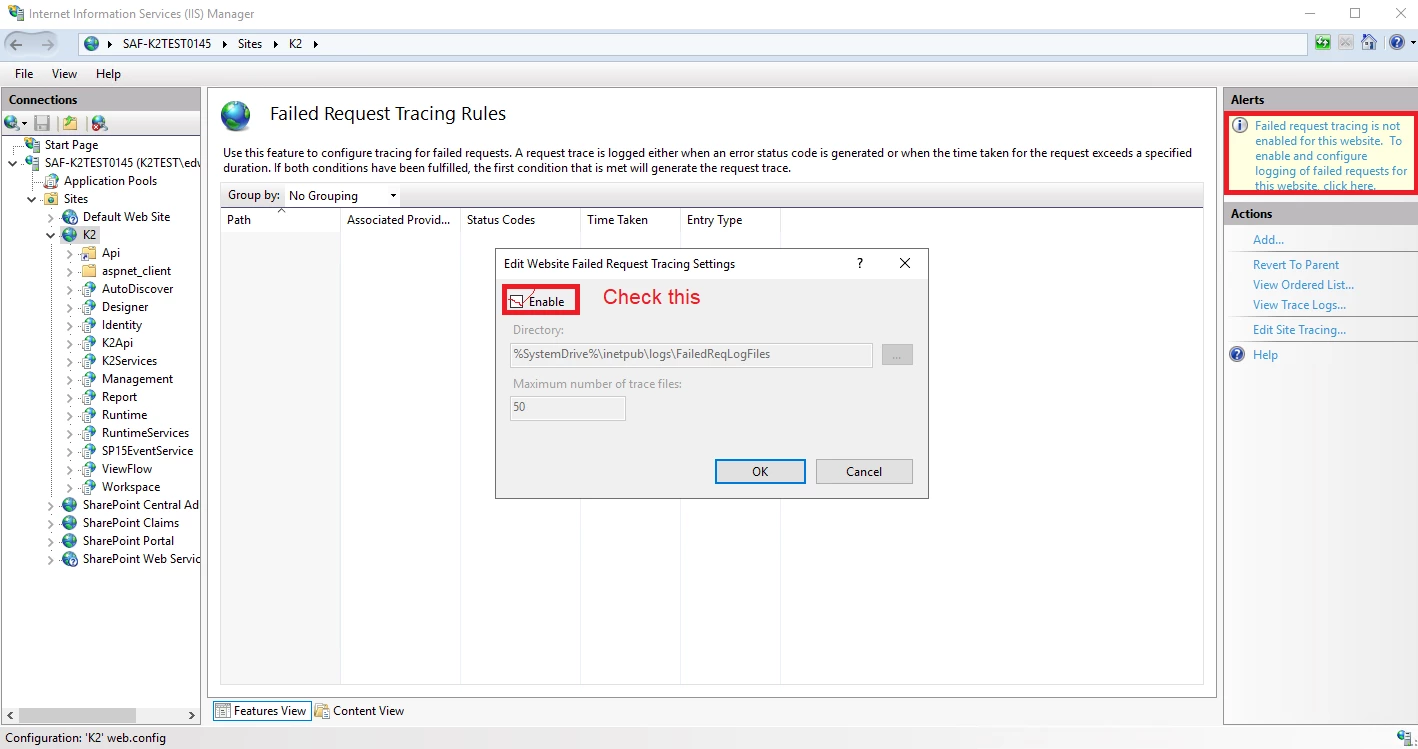Expand the aspnet_client folder

[x=70, y=271]
